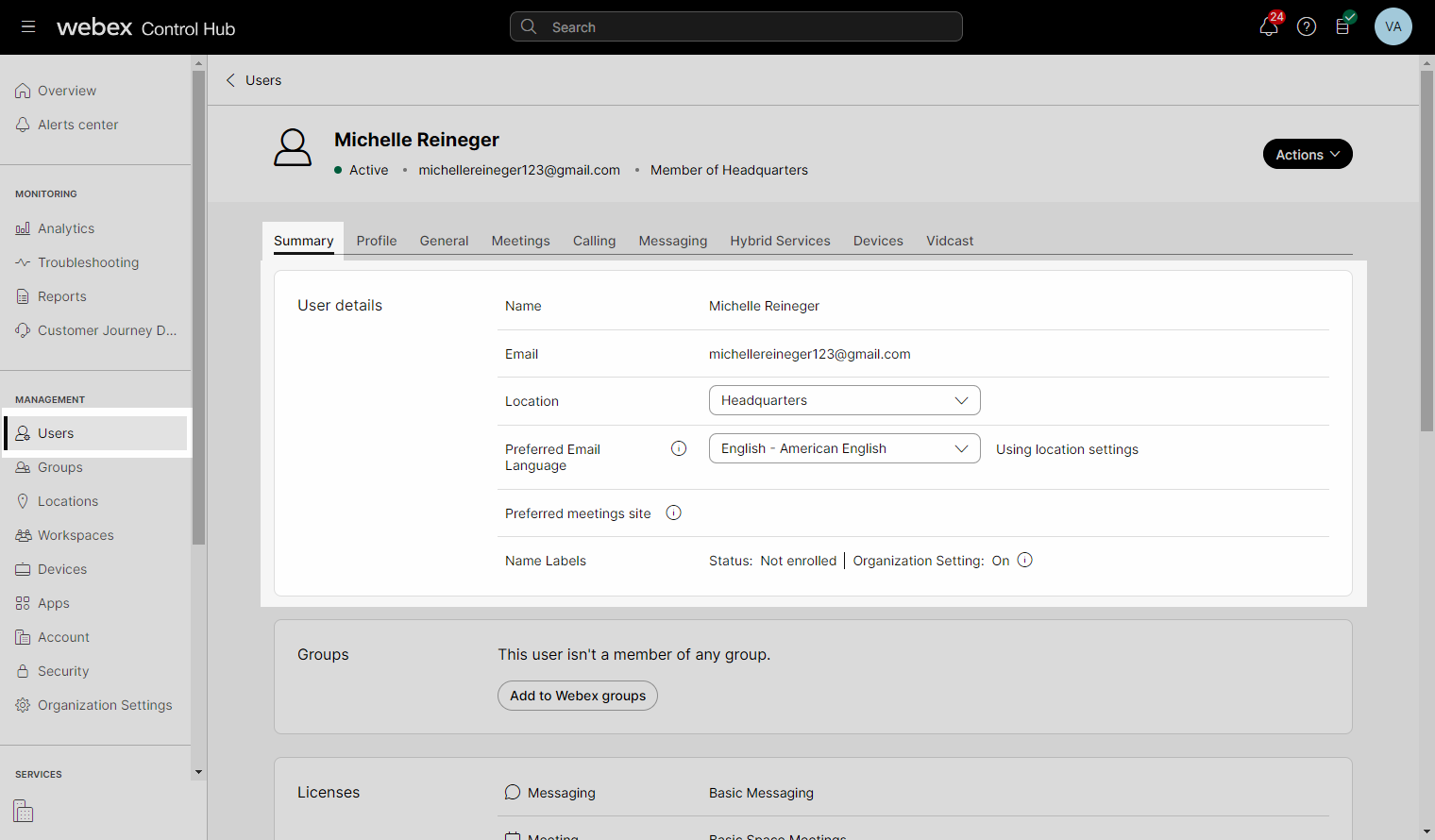Screen dimensions: 1435x840
Task: Go back via the Users breadcrumb link
Action: click(263, 80)
